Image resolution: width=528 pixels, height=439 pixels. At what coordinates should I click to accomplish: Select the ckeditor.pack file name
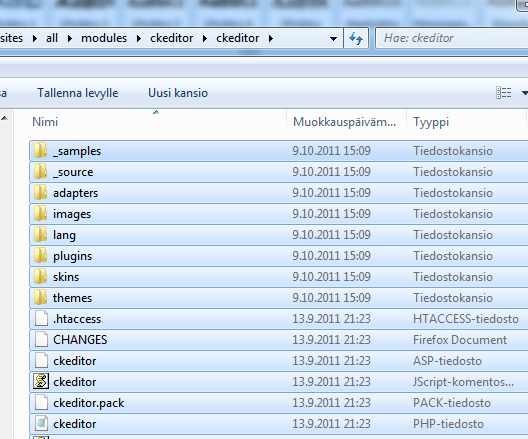(89, 403)
